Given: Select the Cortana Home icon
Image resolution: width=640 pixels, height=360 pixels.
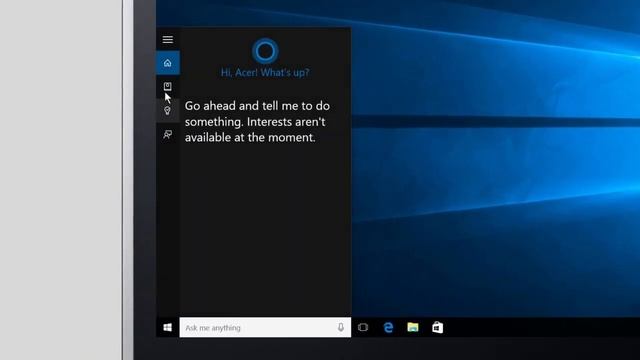Looking at the screenshot, I should (x=168, y=63).
